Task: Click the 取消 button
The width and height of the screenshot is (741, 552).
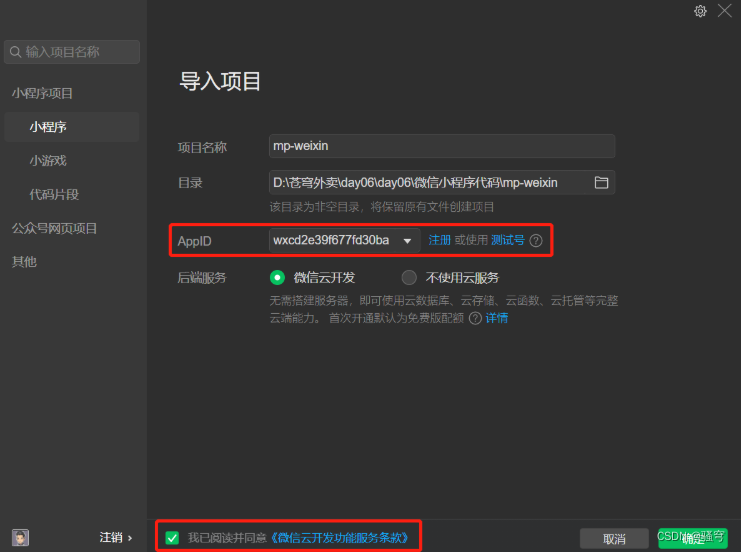Action: (614, 539)
